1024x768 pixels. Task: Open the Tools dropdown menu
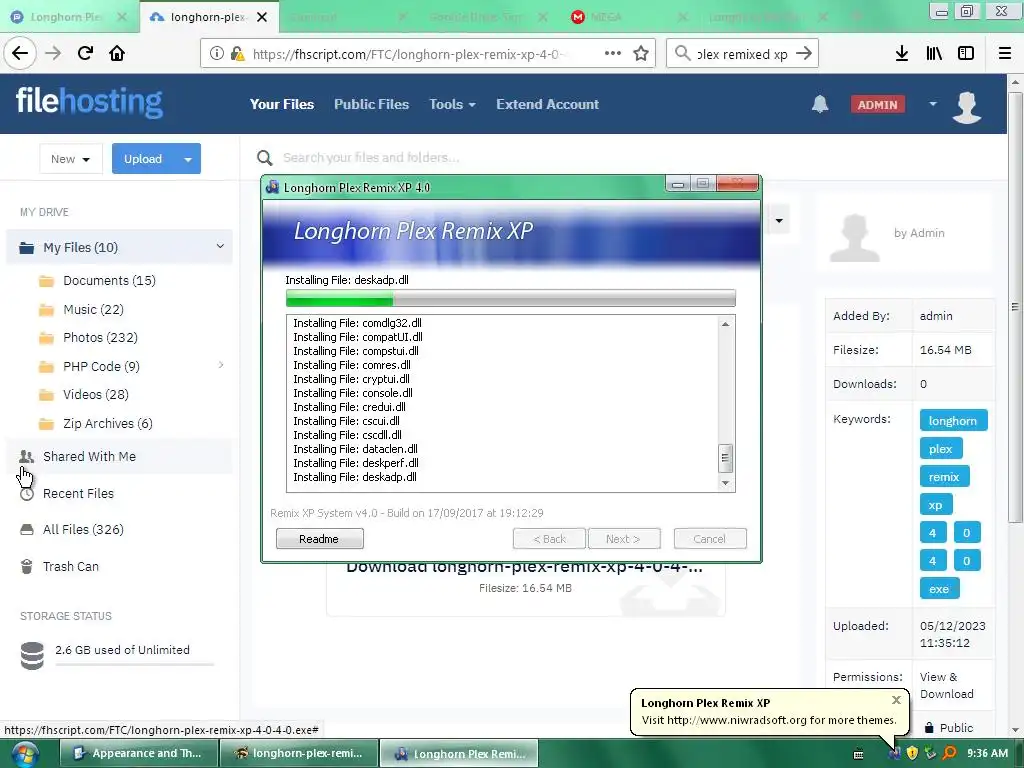(x=452, y=104)
